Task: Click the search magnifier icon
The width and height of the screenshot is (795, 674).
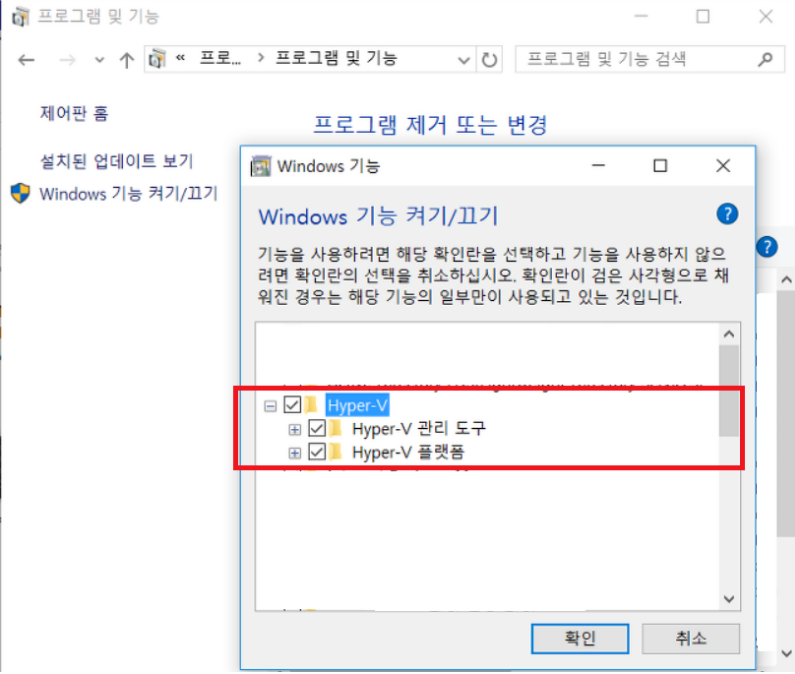Action: (765, 59)
